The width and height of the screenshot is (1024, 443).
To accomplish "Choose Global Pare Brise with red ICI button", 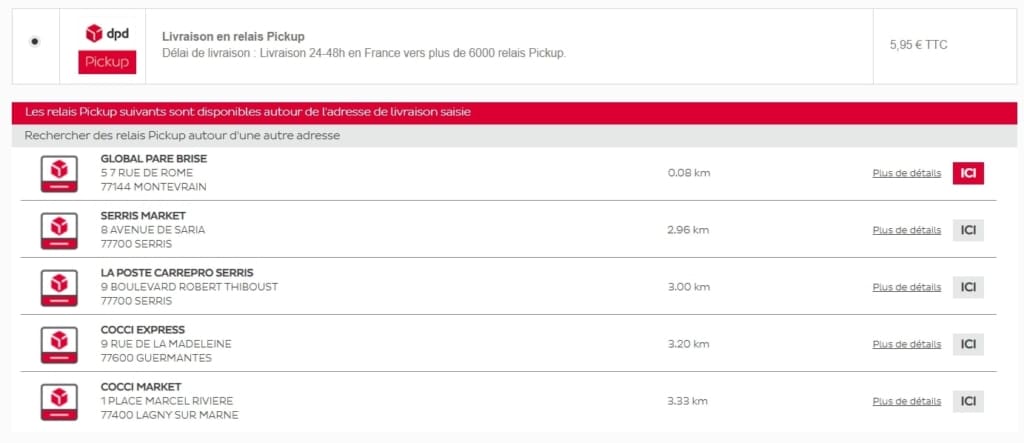I will click(x=968, y=173).
